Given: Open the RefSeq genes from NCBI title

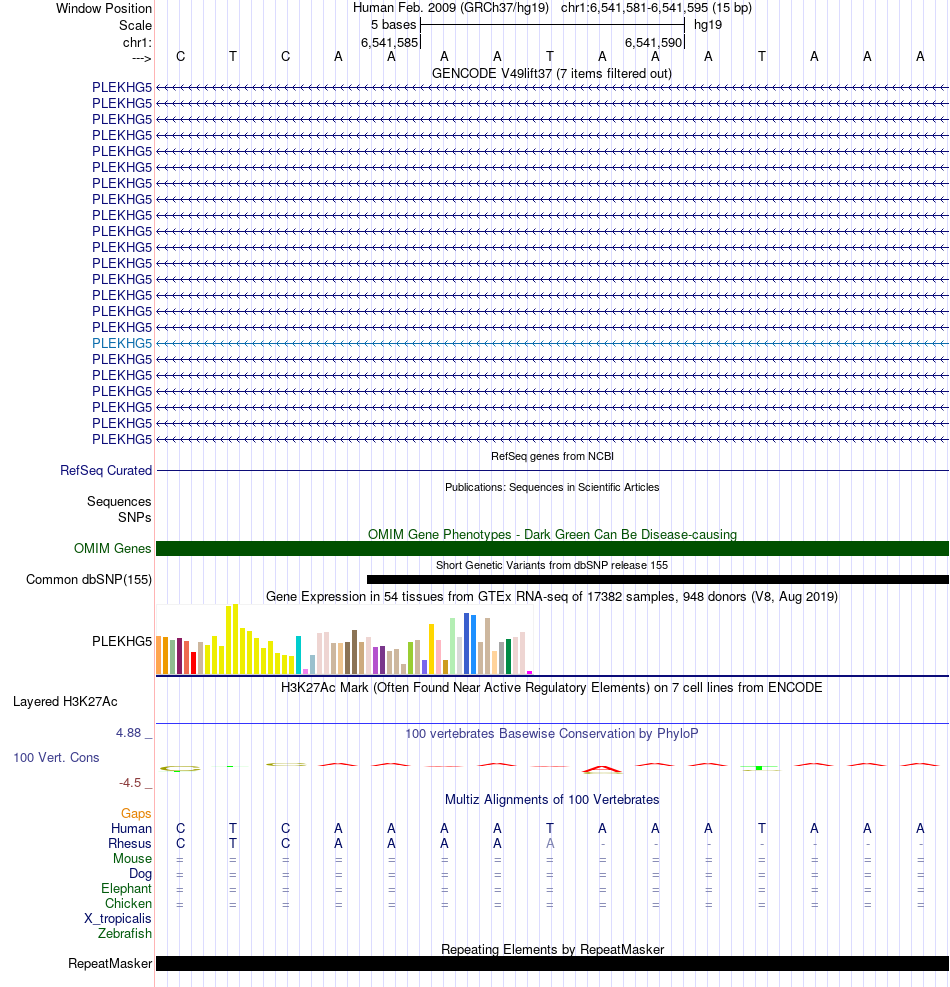Looking at the screenshot, I should tap(552, 456).
